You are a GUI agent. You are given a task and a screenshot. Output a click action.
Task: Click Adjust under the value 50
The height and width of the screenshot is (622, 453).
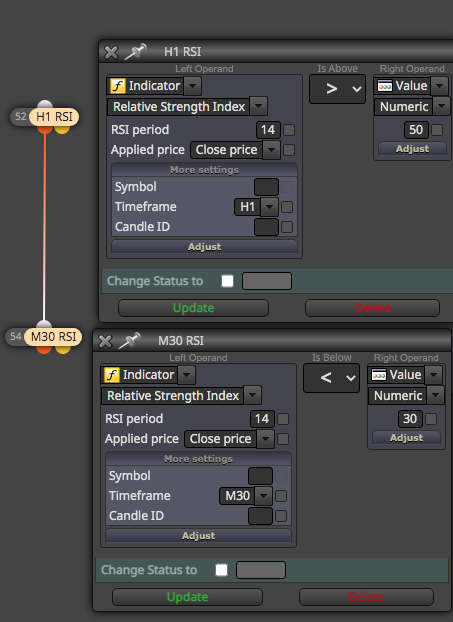pos(413,149)
